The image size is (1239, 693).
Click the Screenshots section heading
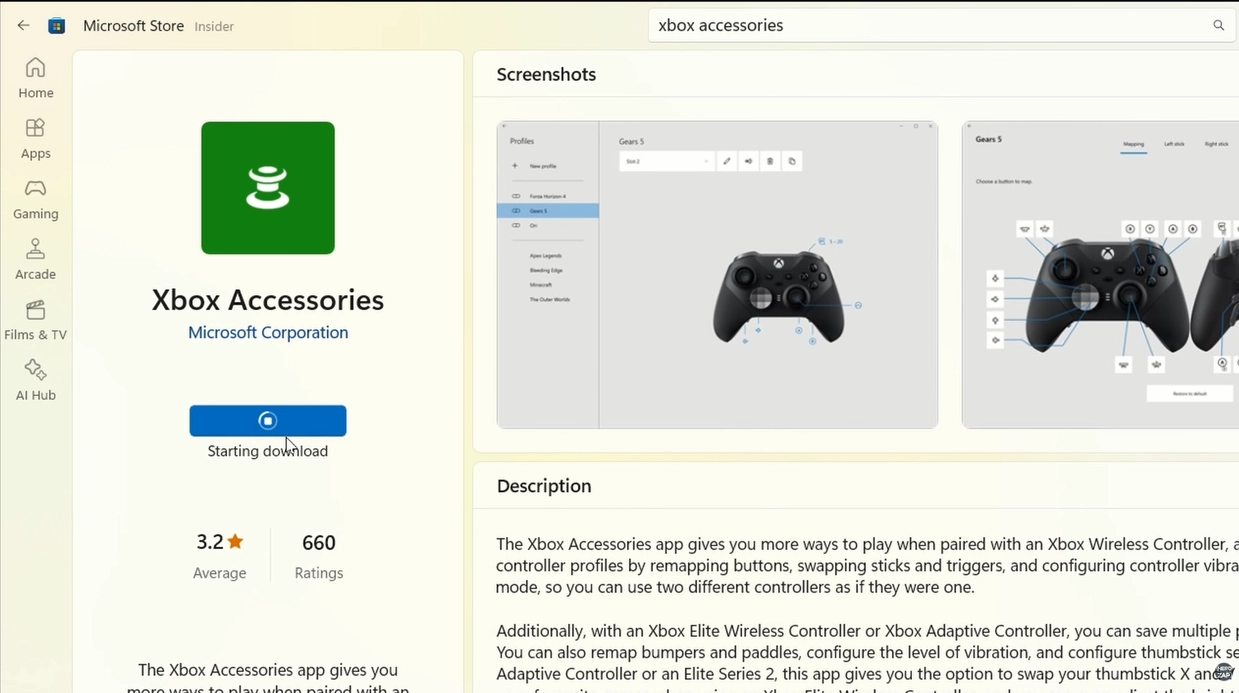546,75
